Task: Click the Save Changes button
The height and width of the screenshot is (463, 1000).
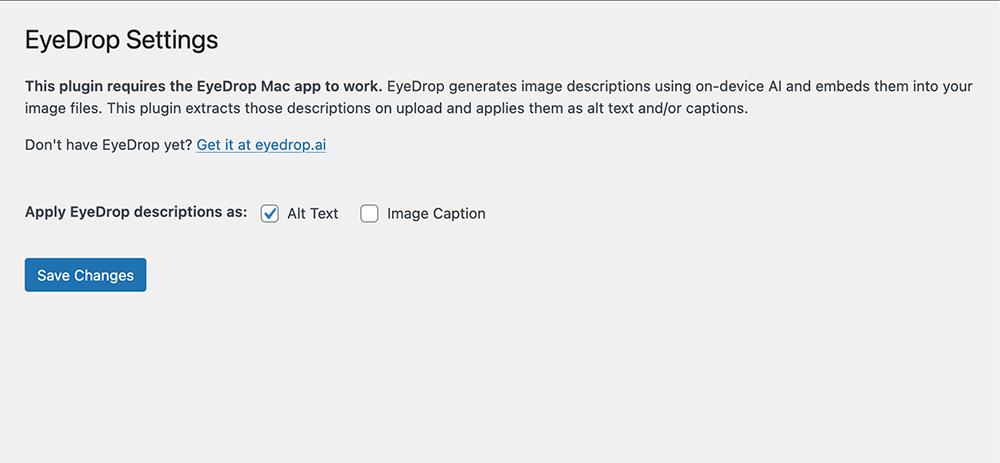Action: pyautogui.click(x=85, y=275)
